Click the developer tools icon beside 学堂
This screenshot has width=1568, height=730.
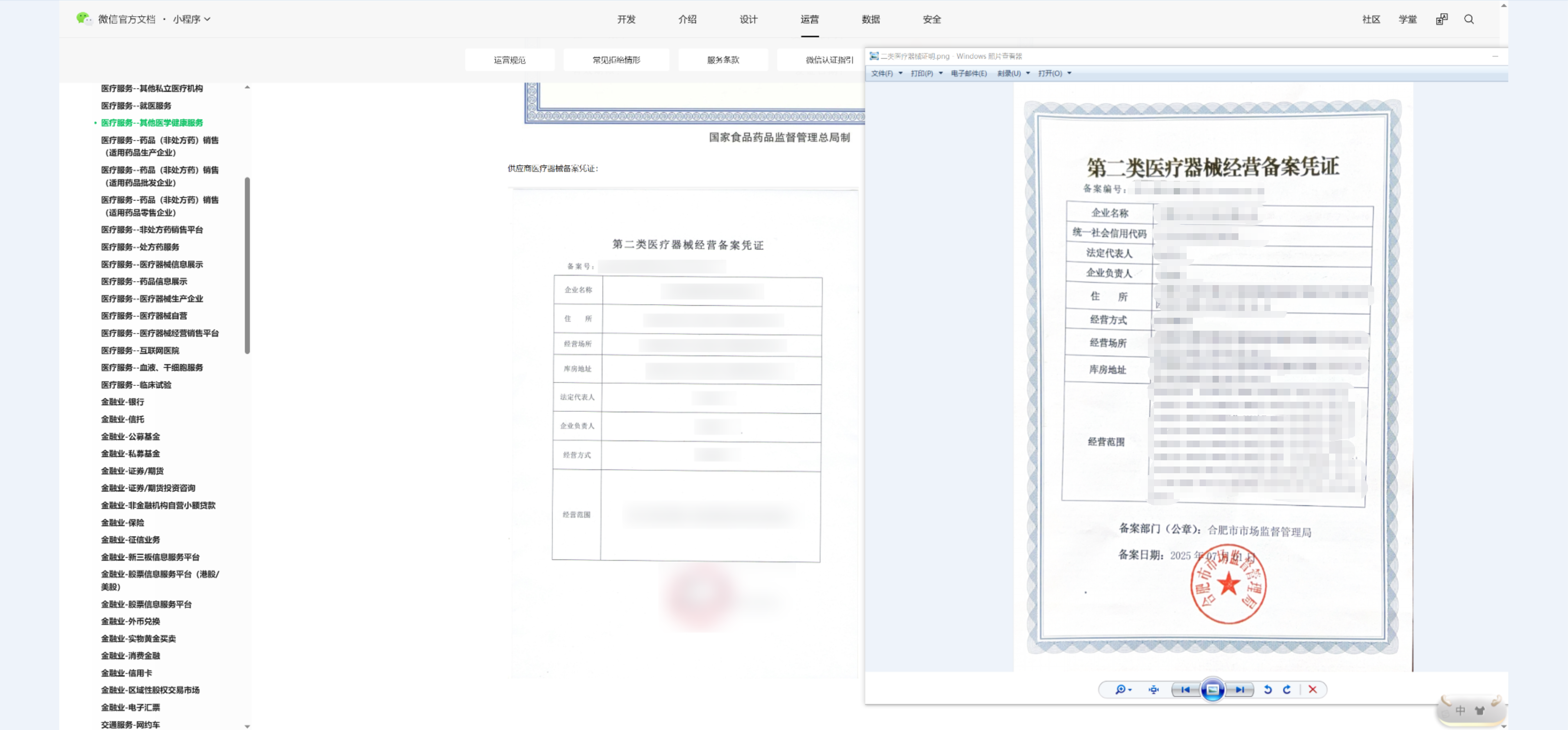1441,20
